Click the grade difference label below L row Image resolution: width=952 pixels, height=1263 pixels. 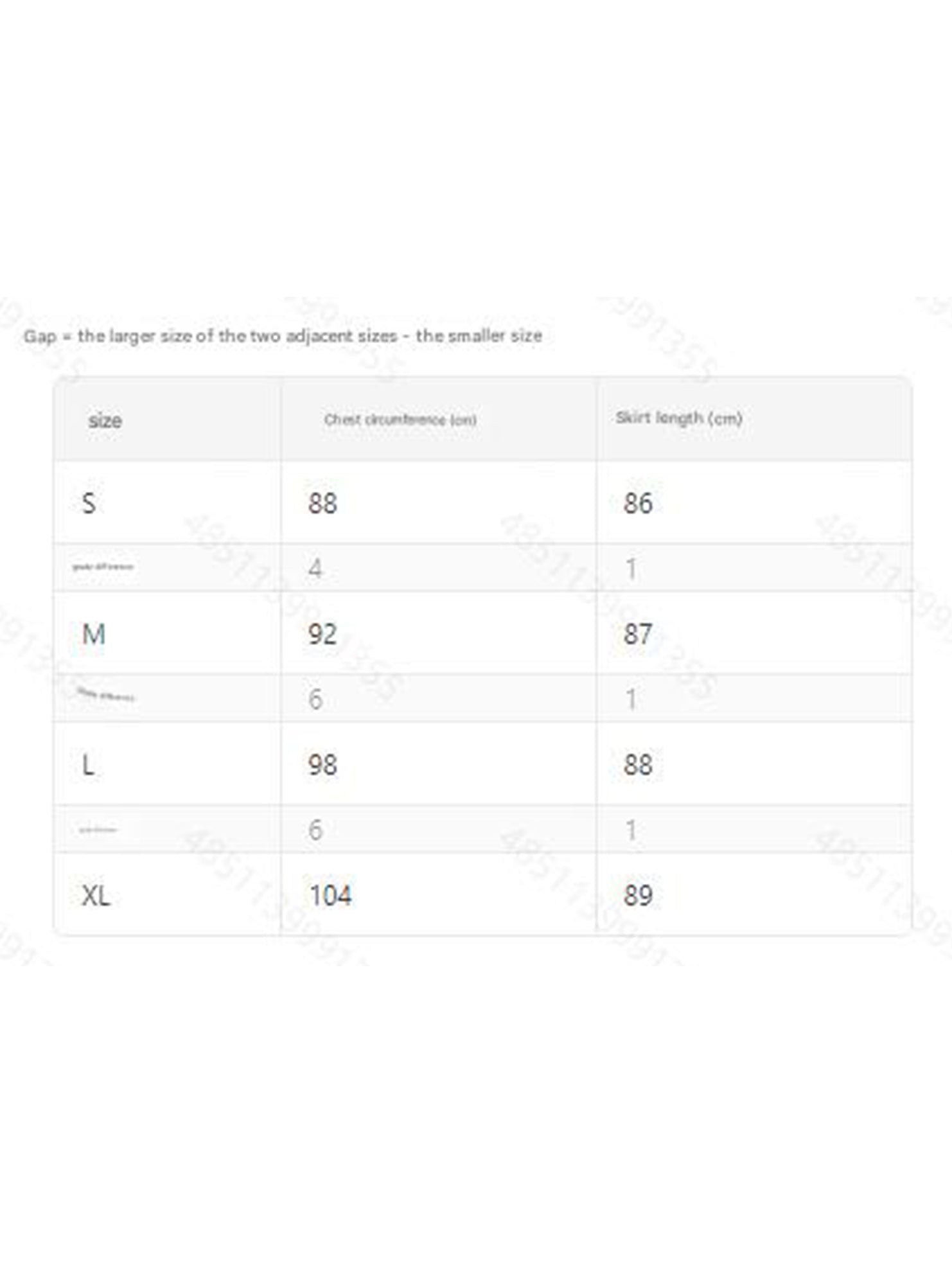pos(98,830)
